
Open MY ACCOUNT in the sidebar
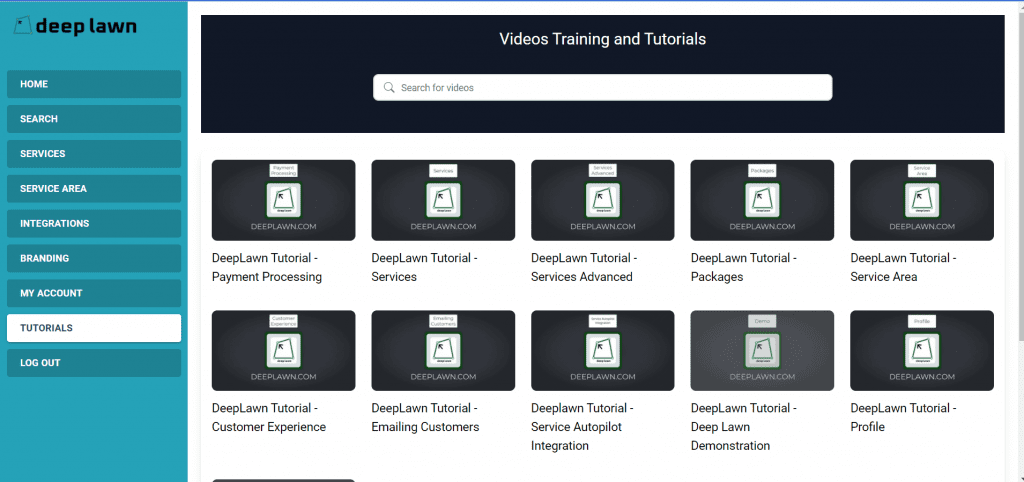(94, 293)
